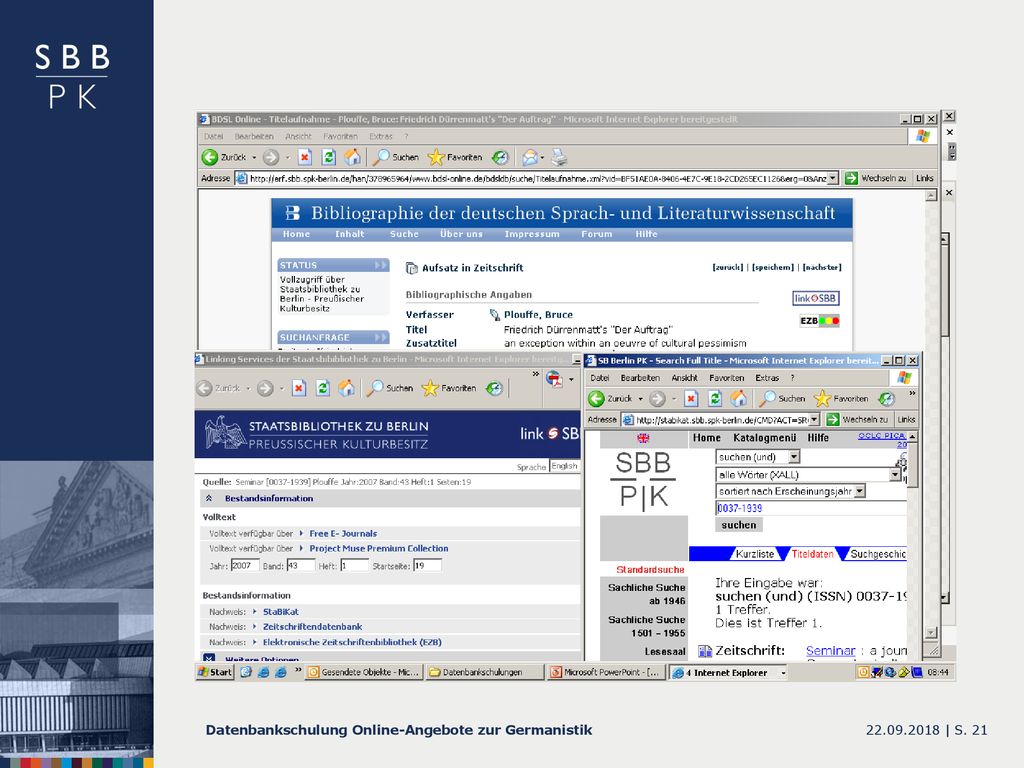The width and height of the screenshot is (1024, 768).
Task: Open Project Muse Premium Collection link
Action: tap(379, 549)
